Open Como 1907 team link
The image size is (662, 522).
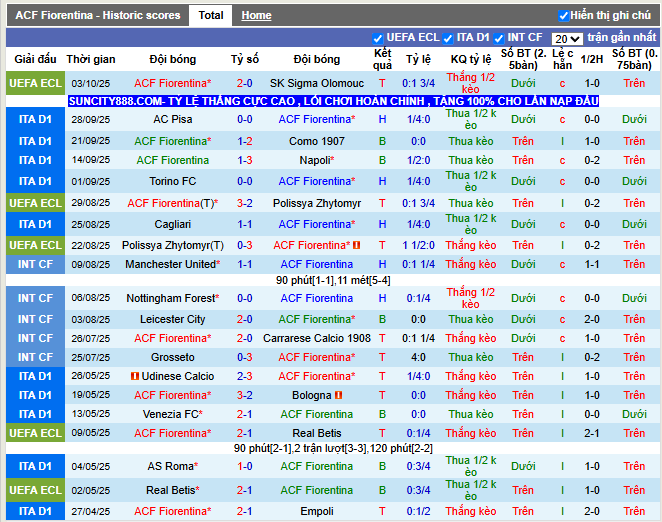(317, 141)
